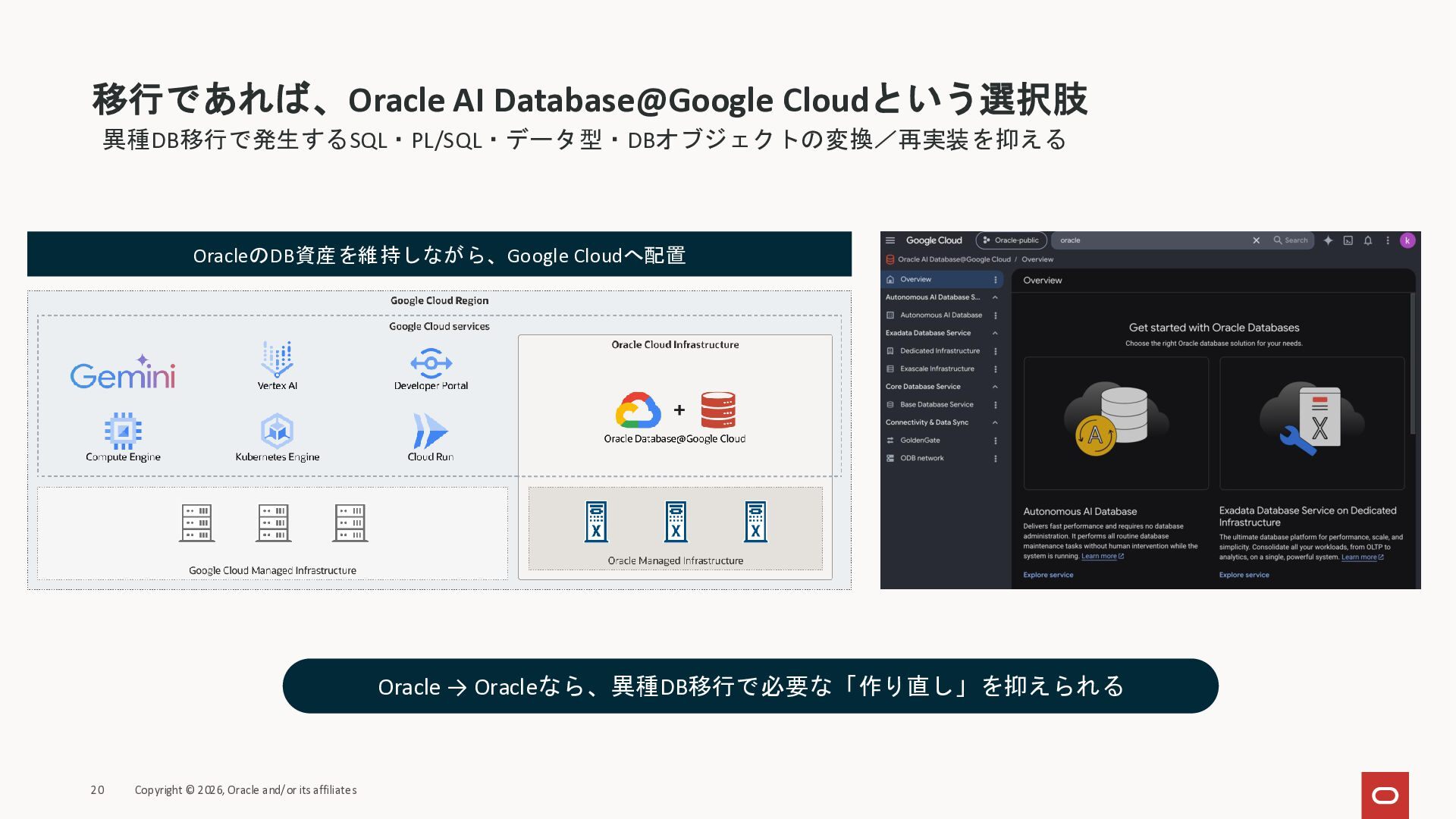
Task: Collapse the Exadata Database Service section
Action: click(995, 333)
